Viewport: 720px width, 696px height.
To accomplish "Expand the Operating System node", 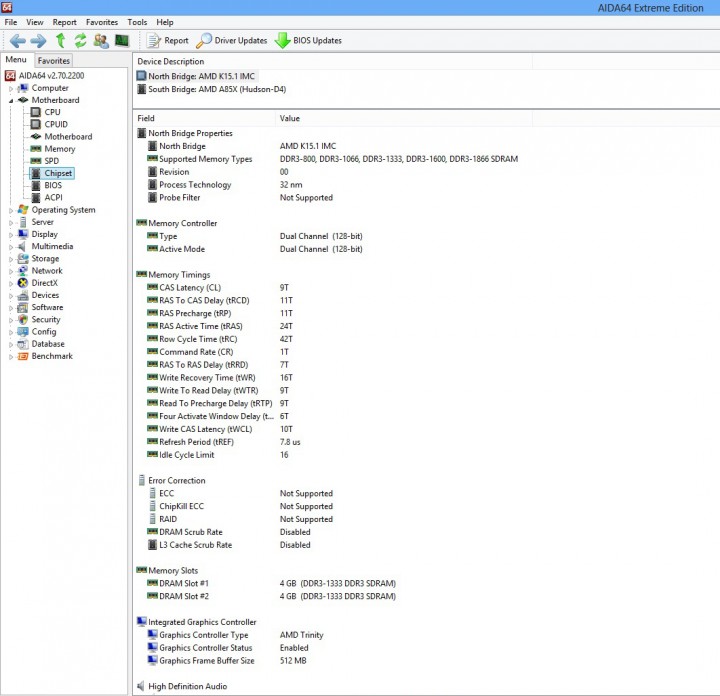I will [x=11, y=210].
